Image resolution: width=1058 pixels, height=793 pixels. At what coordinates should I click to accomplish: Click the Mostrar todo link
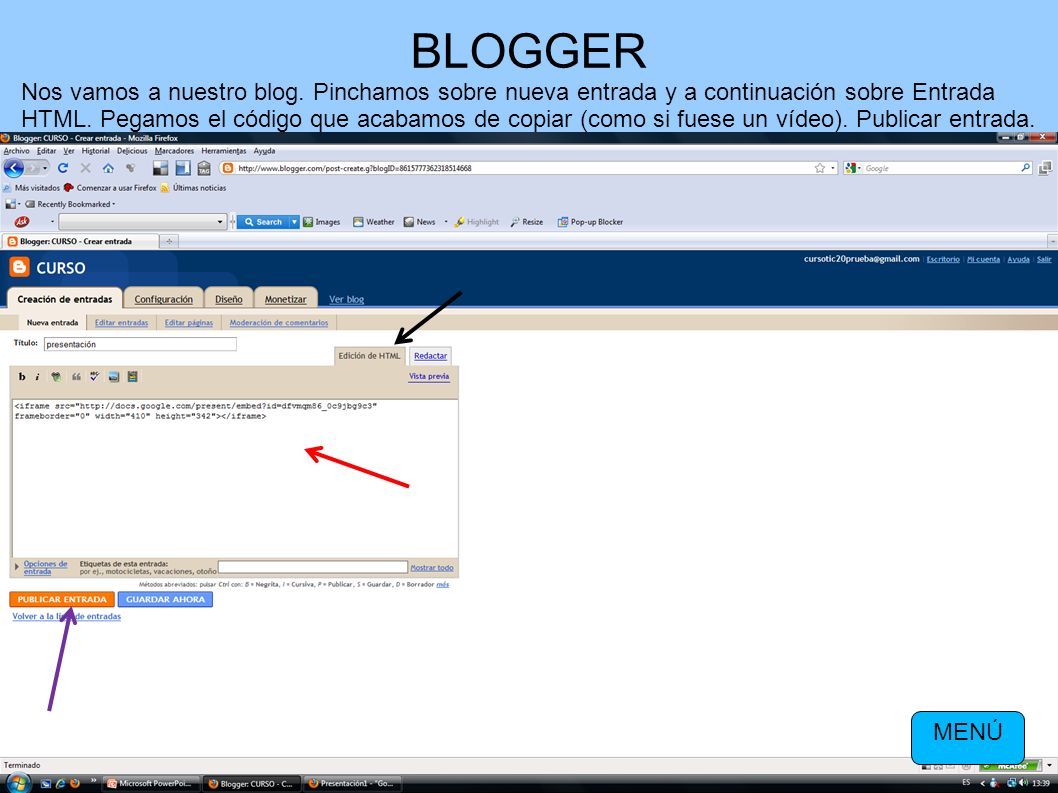[x=432, y=568]
